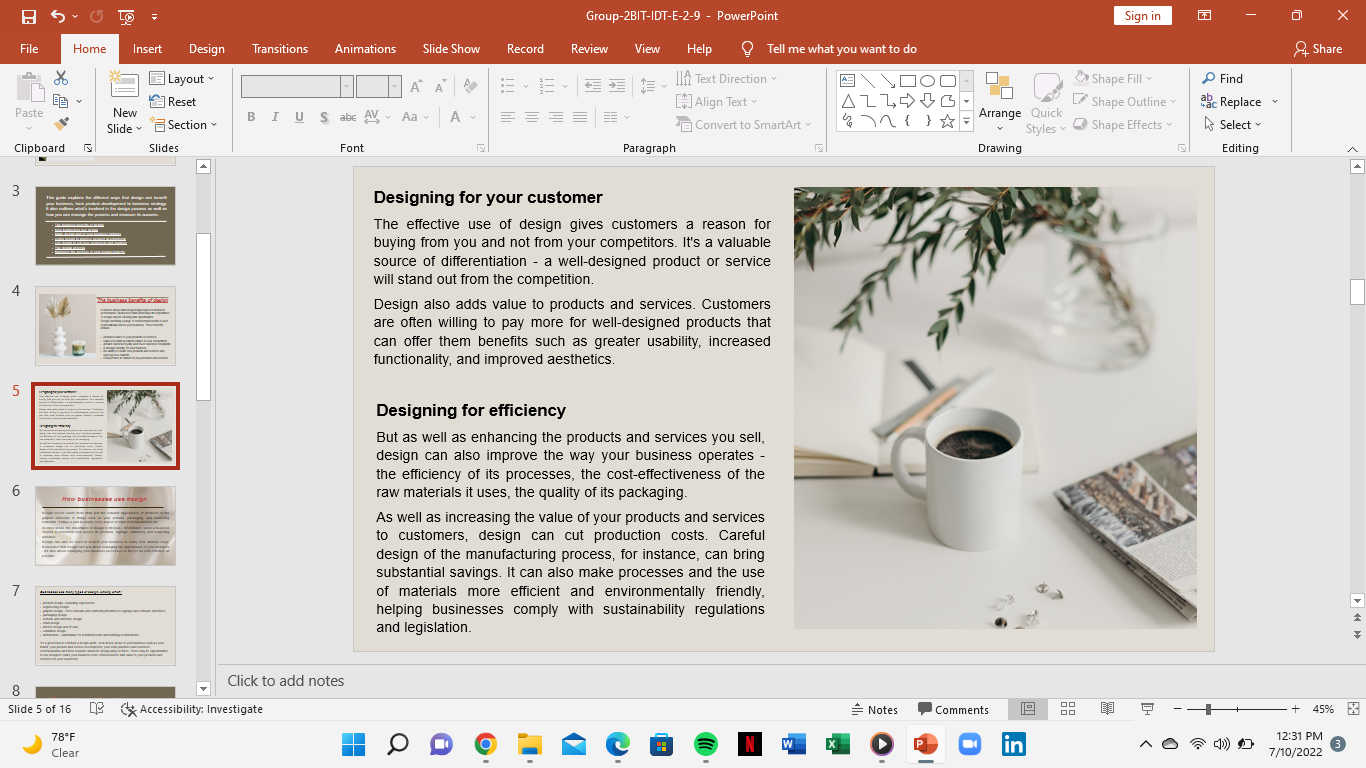Add a New Slide
This screenshot has width=1366, height=768.
[125, 103]
